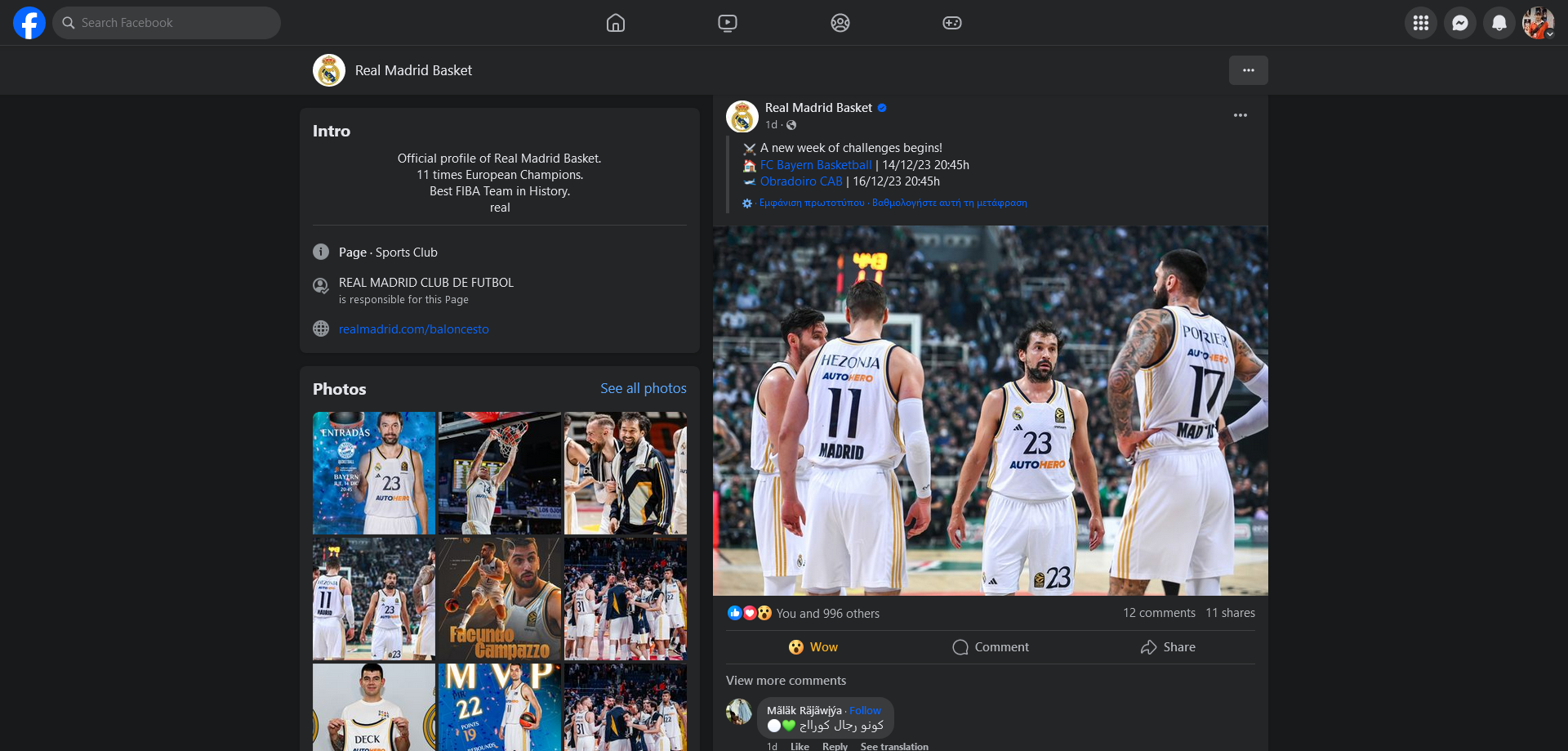The height and width of the screenshot is (751, 1568).
Task: Click the website globe icon in Intro
Action: (321, 329)
